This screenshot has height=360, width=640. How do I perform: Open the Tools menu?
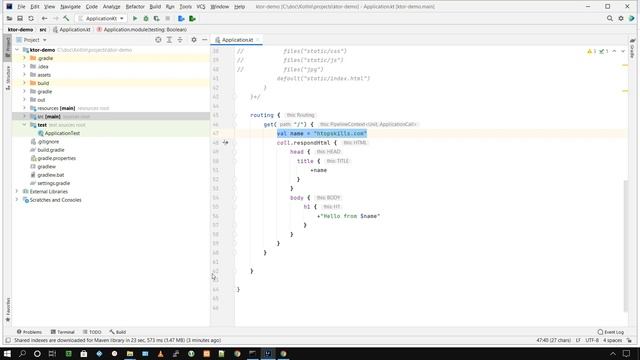(x=185, y=7)
